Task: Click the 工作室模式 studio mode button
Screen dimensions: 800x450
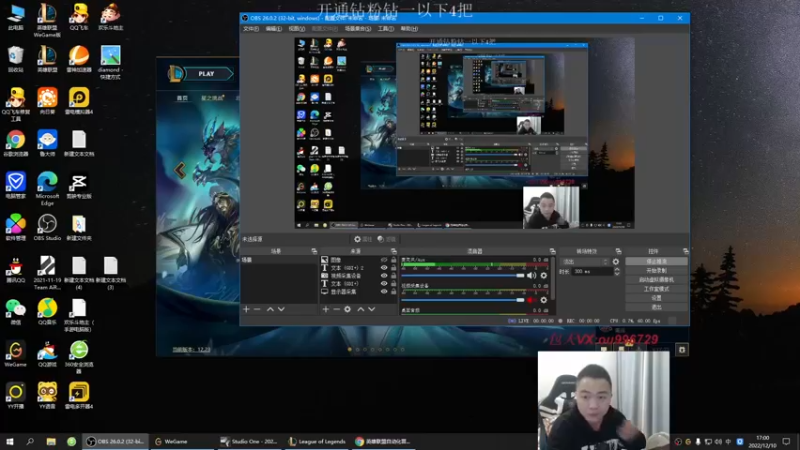Action: (x=656, y=289)
